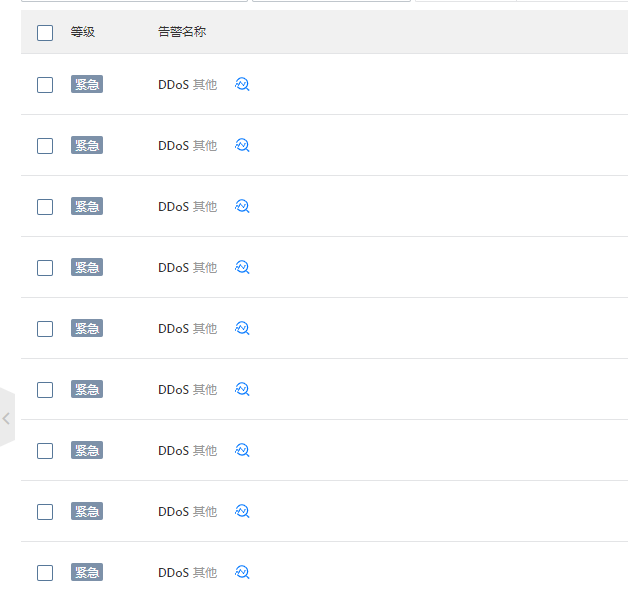
Task: Check the fifth alert row's checkbox
Action: 45,329
